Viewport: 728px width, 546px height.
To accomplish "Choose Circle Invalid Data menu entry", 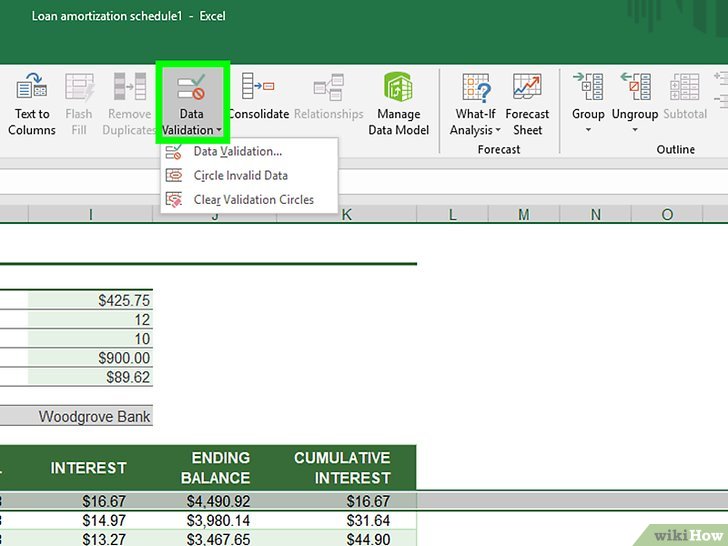I will [x=249, y=176].
